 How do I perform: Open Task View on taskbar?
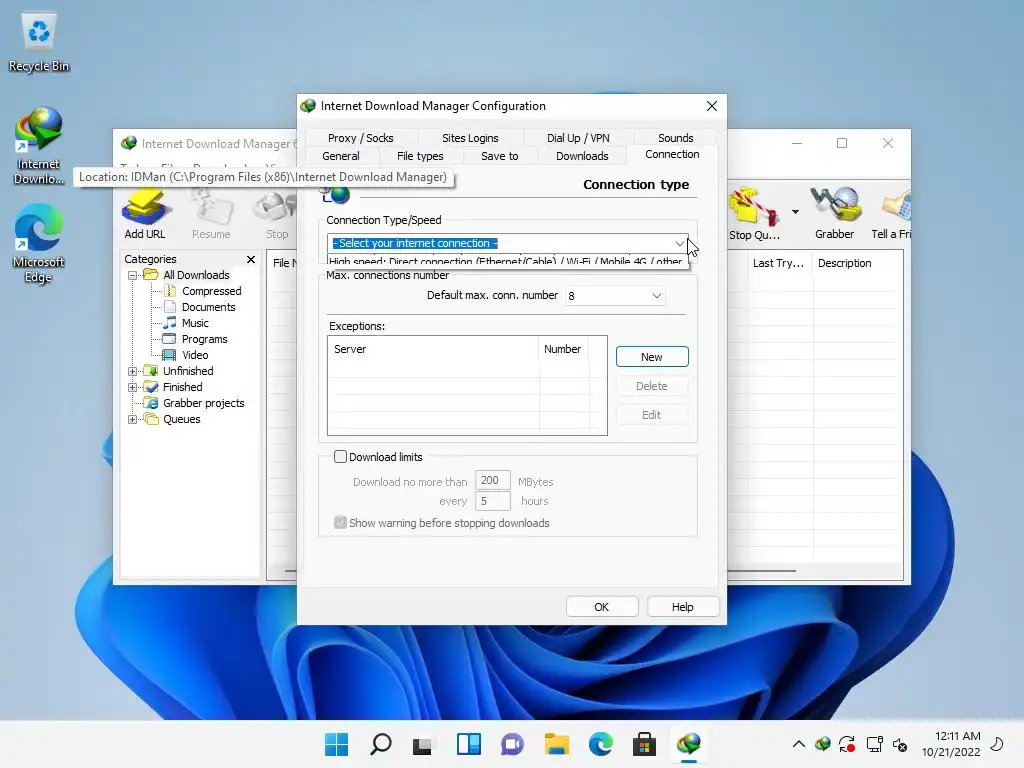coord(423,744)
